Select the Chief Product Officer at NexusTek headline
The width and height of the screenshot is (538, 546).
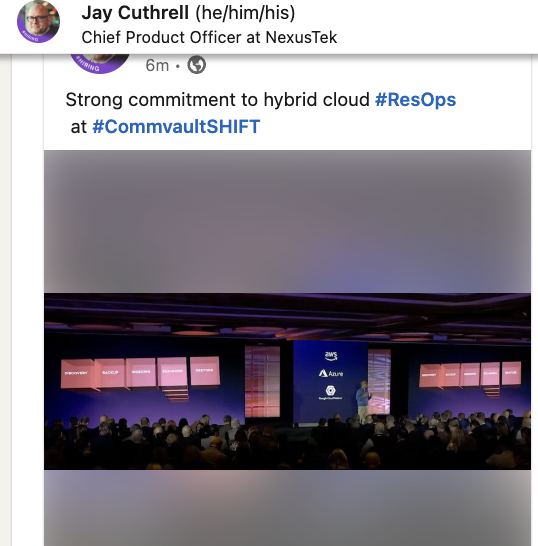(209, 37)
